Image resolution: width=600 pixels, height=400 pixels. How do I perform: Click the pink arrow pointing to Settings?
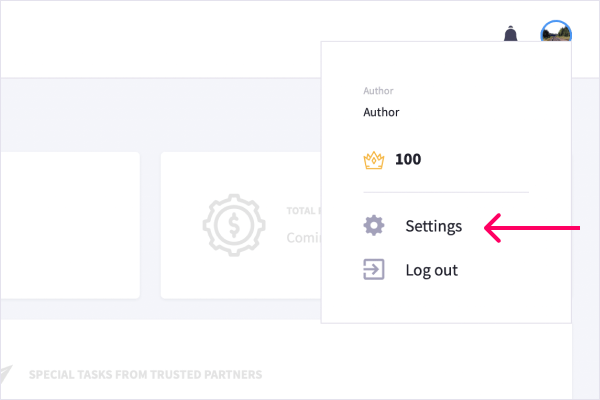(532, 228)
